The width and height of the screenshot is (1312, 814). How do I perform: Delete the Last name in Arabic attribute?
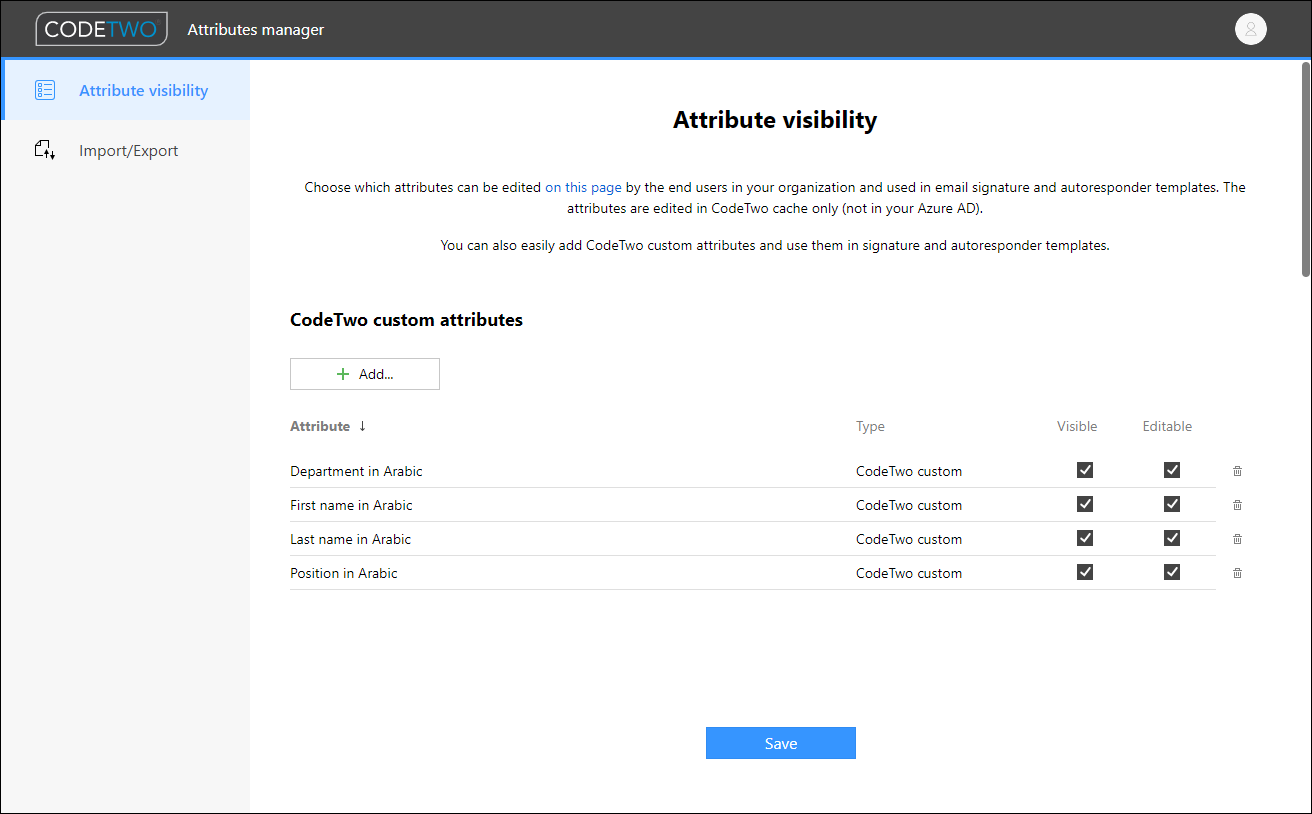point(1237,539)
